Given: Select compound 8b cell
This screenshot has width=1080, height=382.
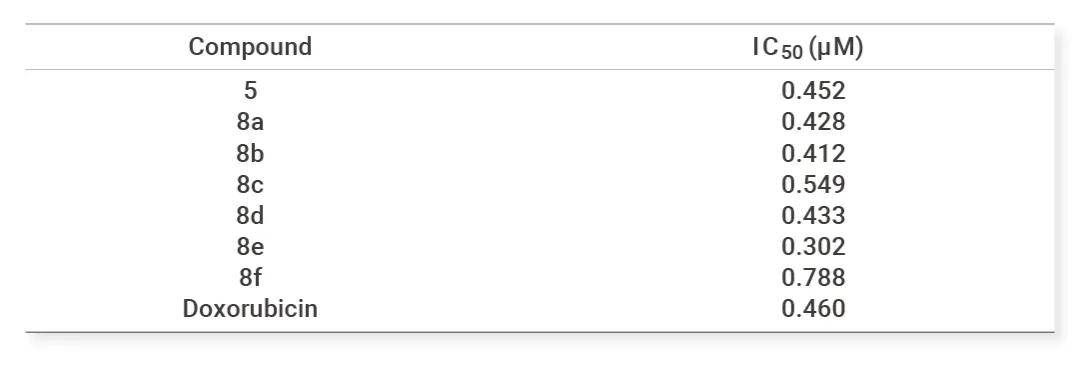Looking at the screenshot, I should [250, 153].
